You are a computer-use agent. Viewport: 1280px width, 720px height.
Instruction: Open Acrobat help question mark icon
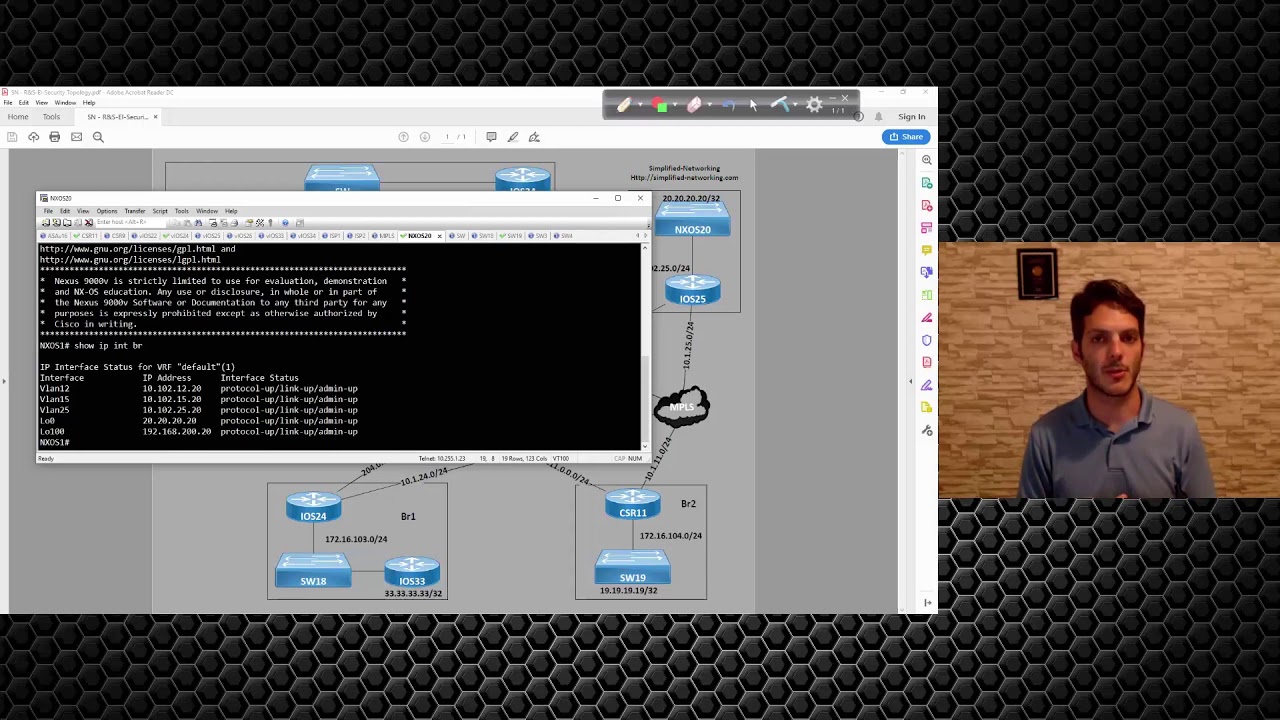point(858,117)
